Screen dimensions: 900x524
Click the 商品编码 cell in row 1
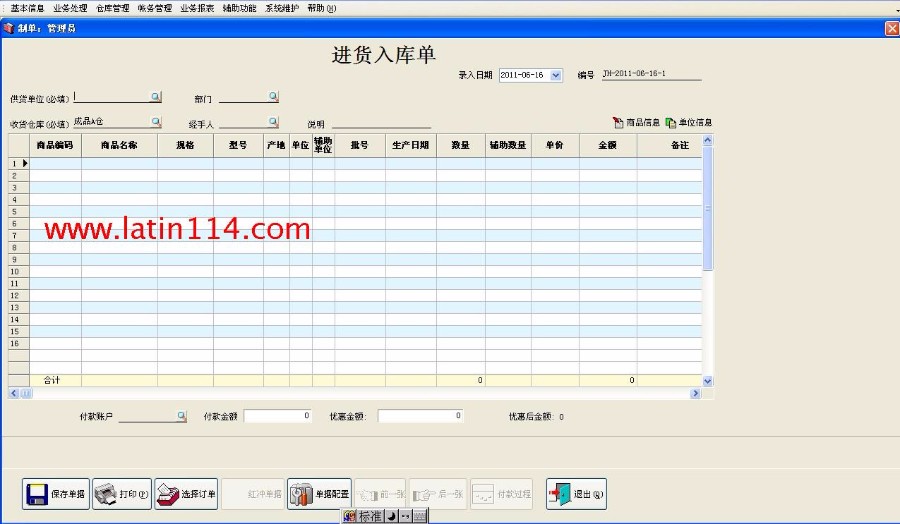55,164
